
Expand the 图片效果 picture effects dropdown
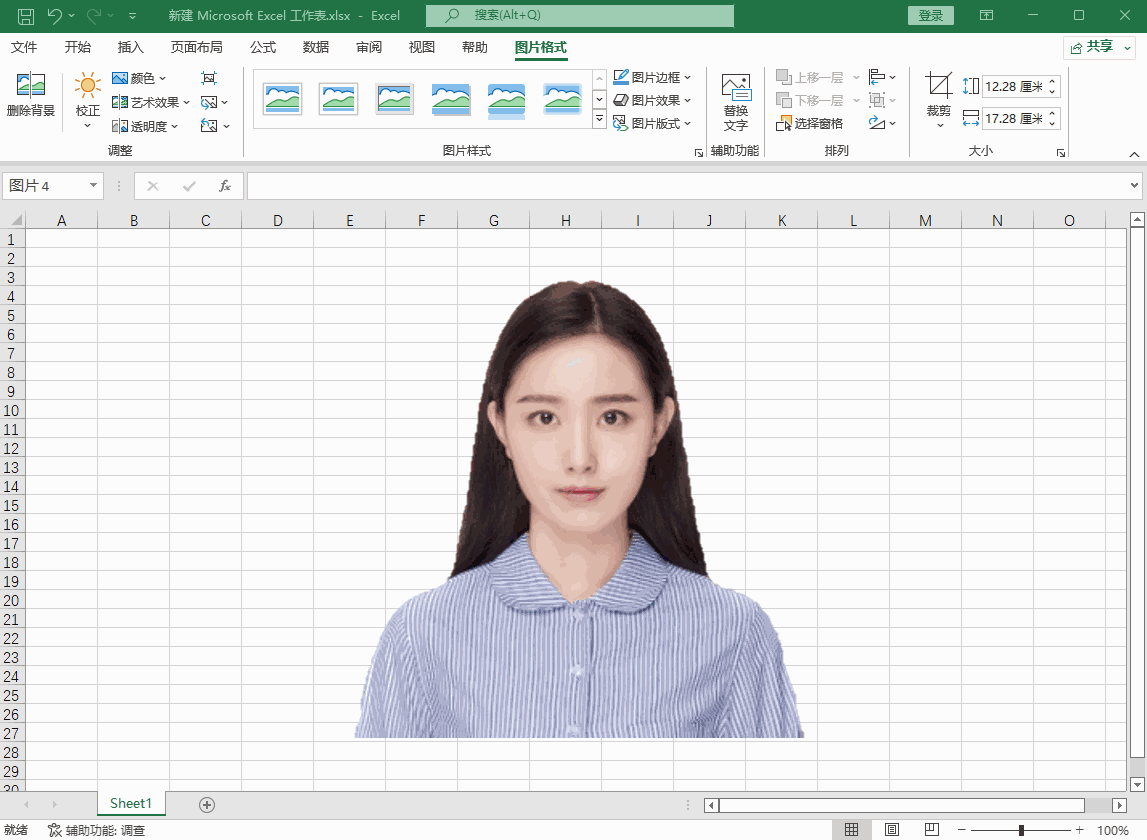(x=688, y=100)
